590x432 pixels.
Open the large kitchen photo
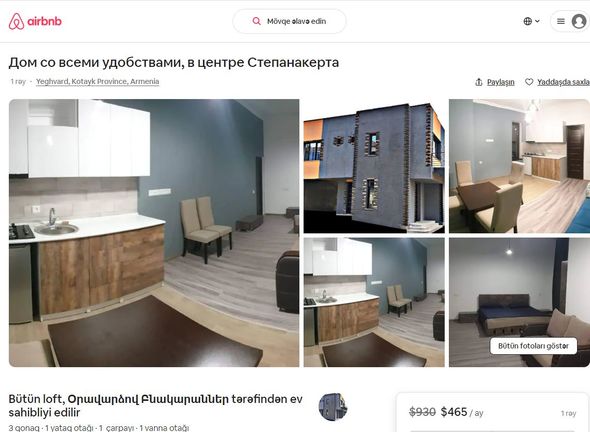pyautogui.click(x=154, y=233)
